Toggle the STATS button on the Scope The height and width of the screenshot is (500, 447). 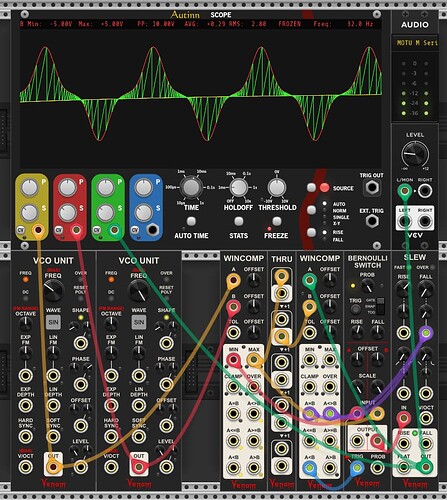(x=238, y=221)
